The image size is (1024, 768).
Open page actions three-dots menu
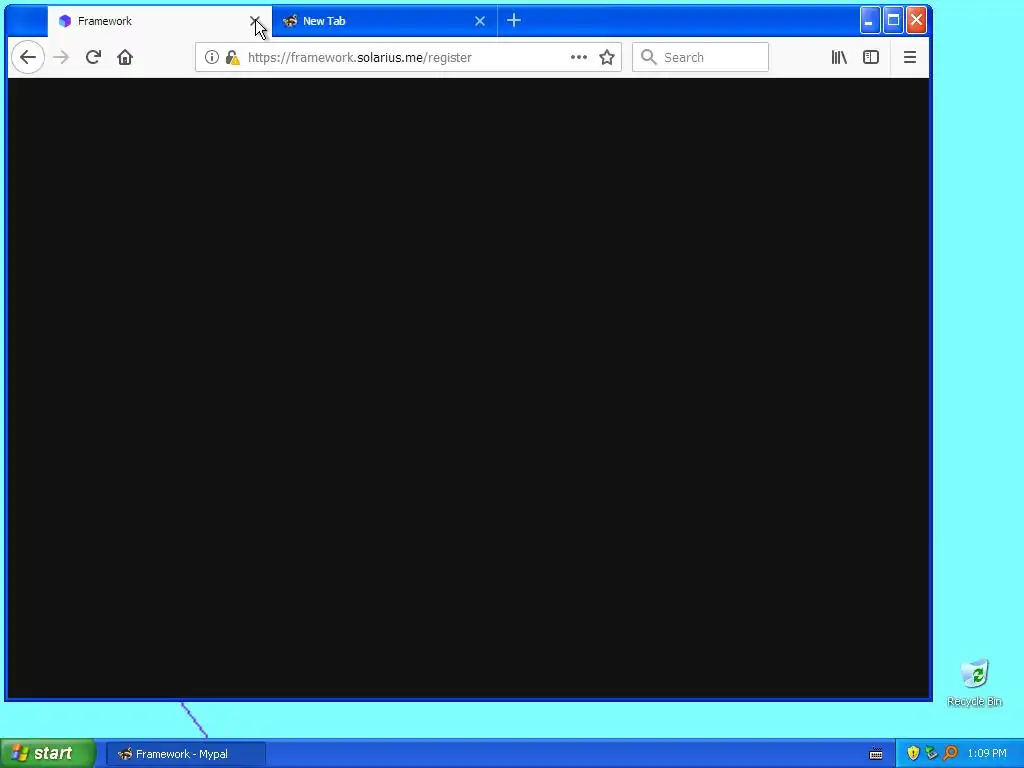(579, 57)
